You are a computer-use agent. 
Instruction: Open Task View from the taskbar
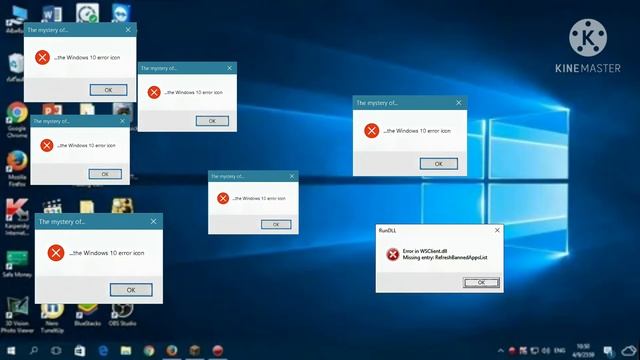pos(56,351)
